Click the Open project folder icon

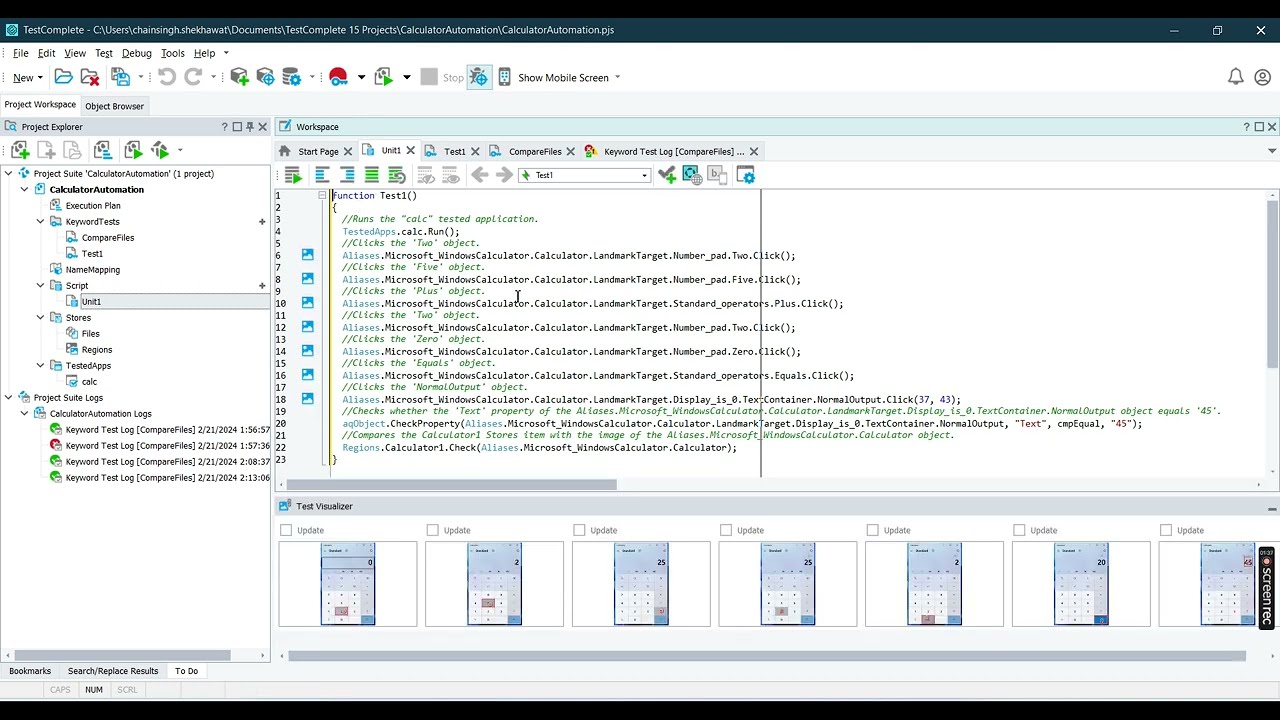tap(63, 77)
